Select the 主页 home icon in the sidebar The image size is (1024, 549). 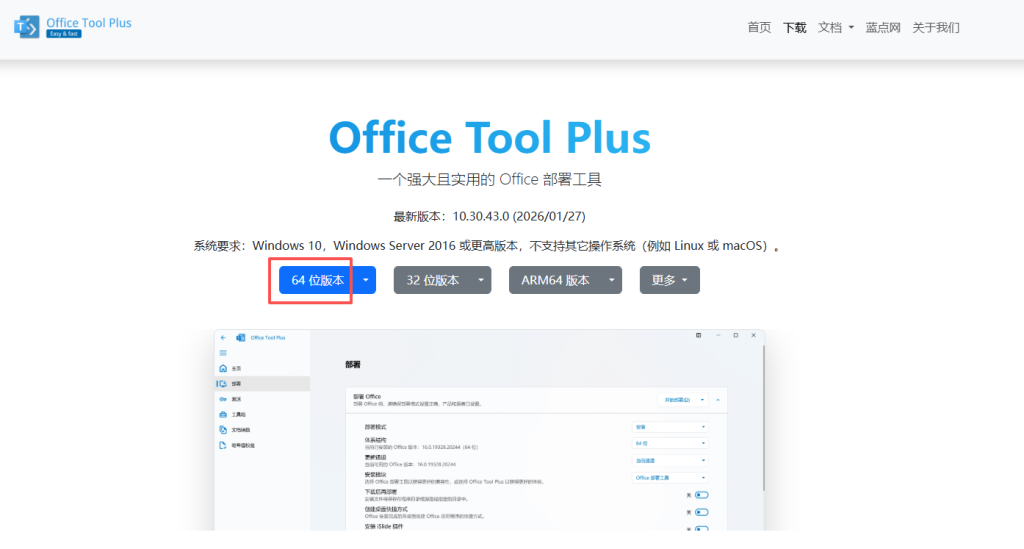tap(223, 368)
